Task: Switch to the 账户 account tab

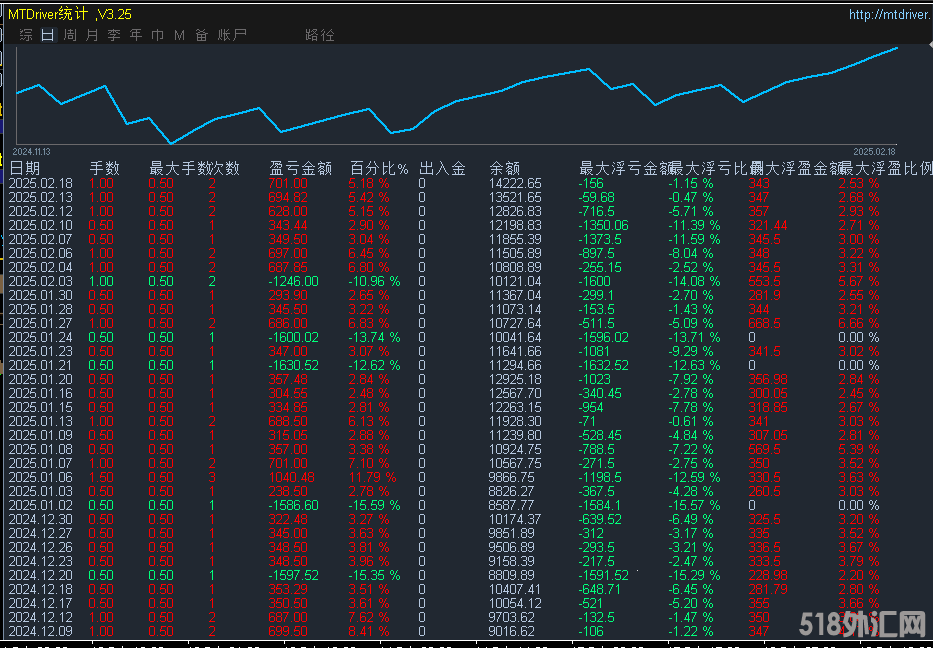Action: pyautogui.click(x=232, y=35)
